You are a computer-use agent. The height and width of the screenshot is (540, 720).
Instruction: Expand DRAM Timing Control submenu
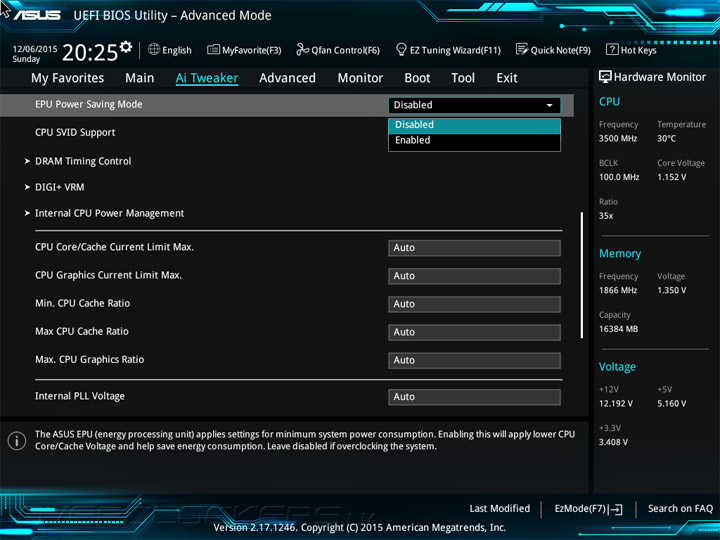(82, 161)
